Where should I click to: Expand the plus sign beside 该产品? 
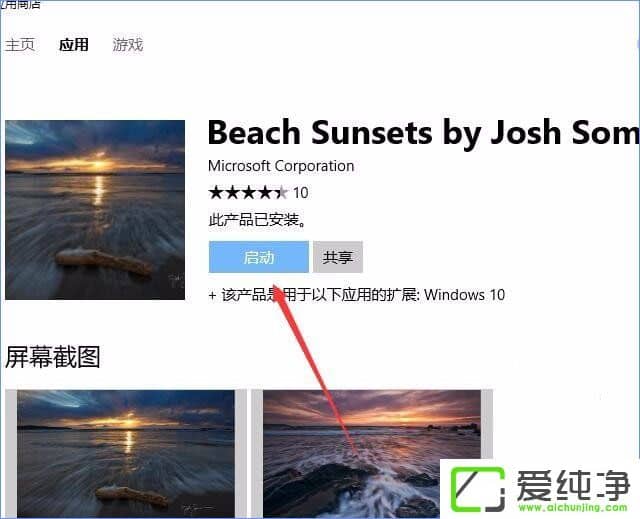(x=212, y=295)
